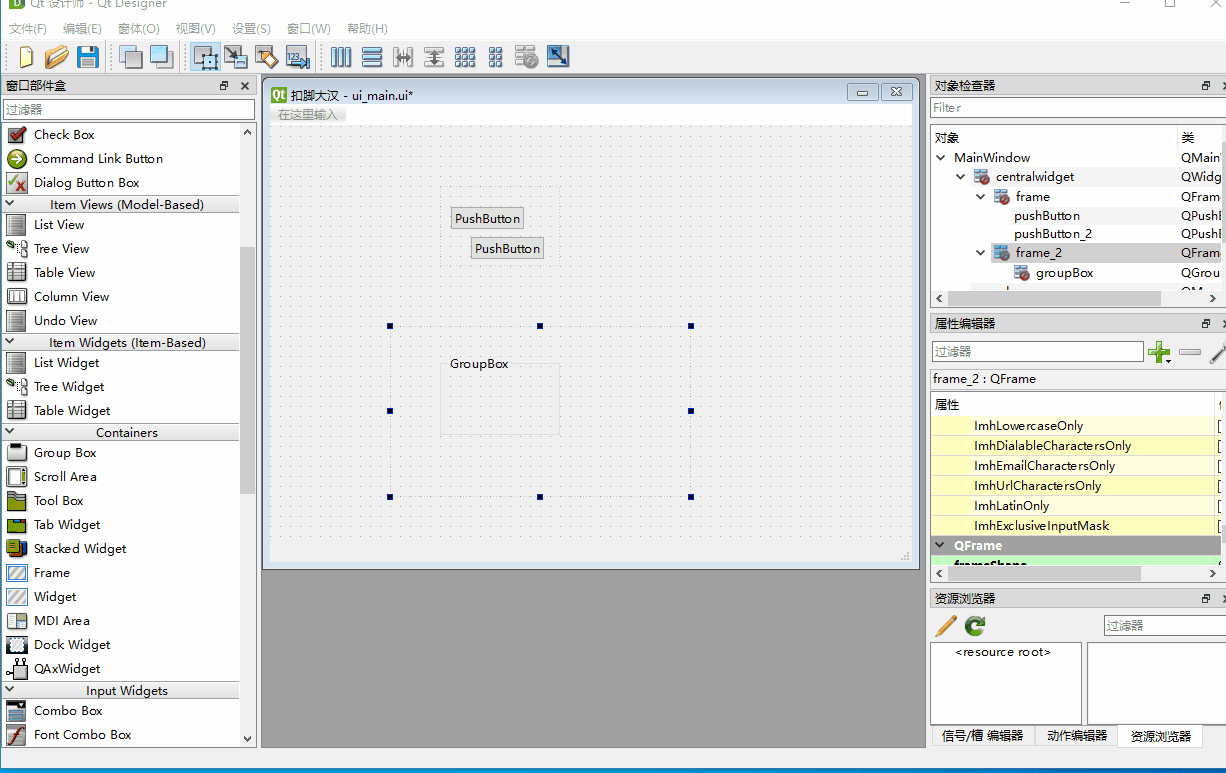1226x773 pixels.
Task: Switch to Edit Buddies mode icon
Action: [266, 57]
